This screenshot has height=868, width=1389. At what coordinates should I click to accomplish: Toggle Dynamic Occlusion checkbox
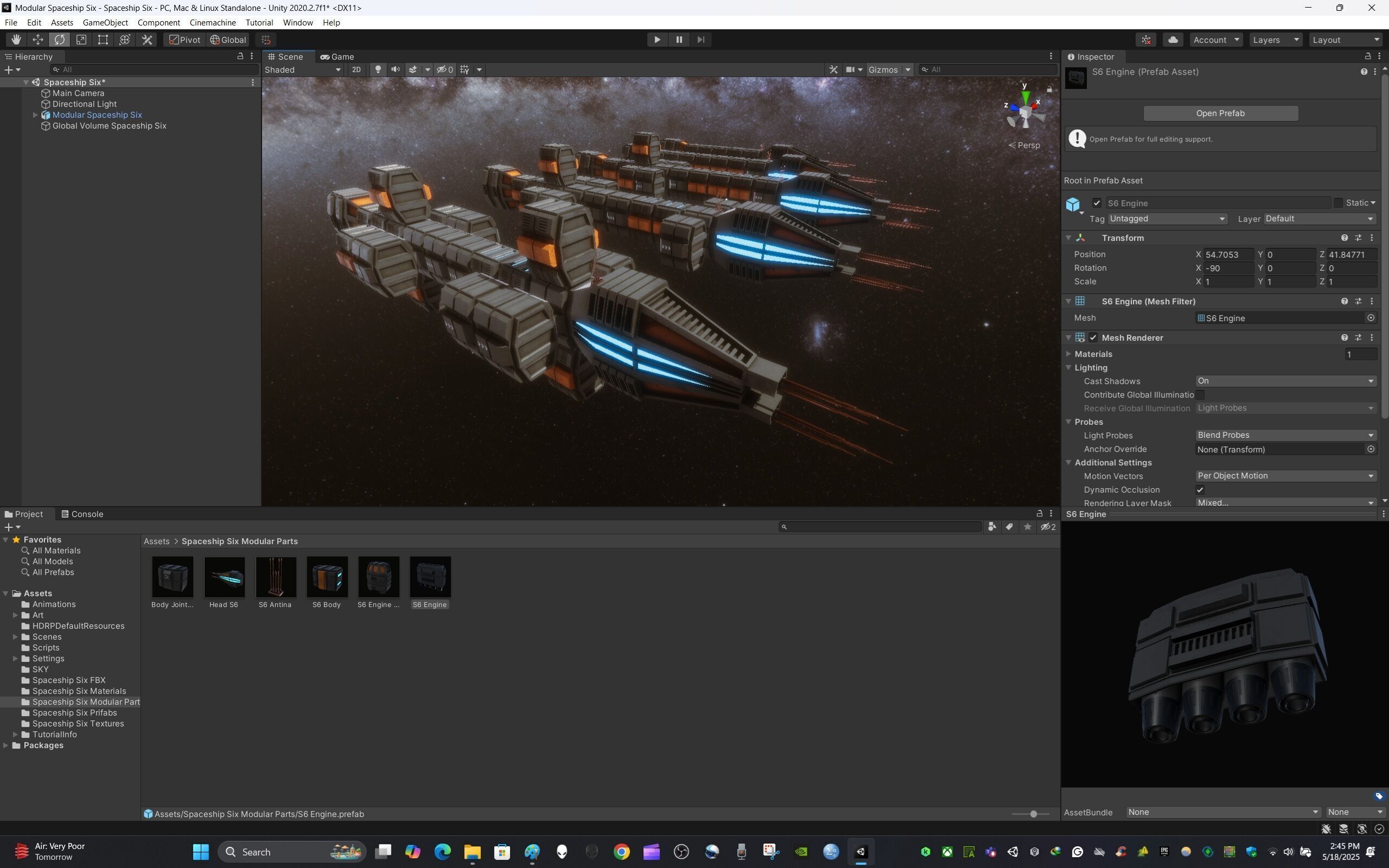[x=1200, y=490]
